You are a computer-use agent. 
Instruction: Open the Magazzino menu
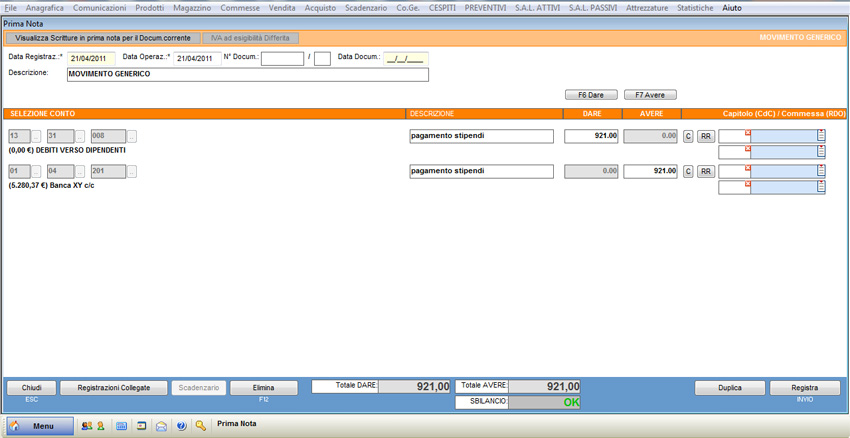point(192,7)
